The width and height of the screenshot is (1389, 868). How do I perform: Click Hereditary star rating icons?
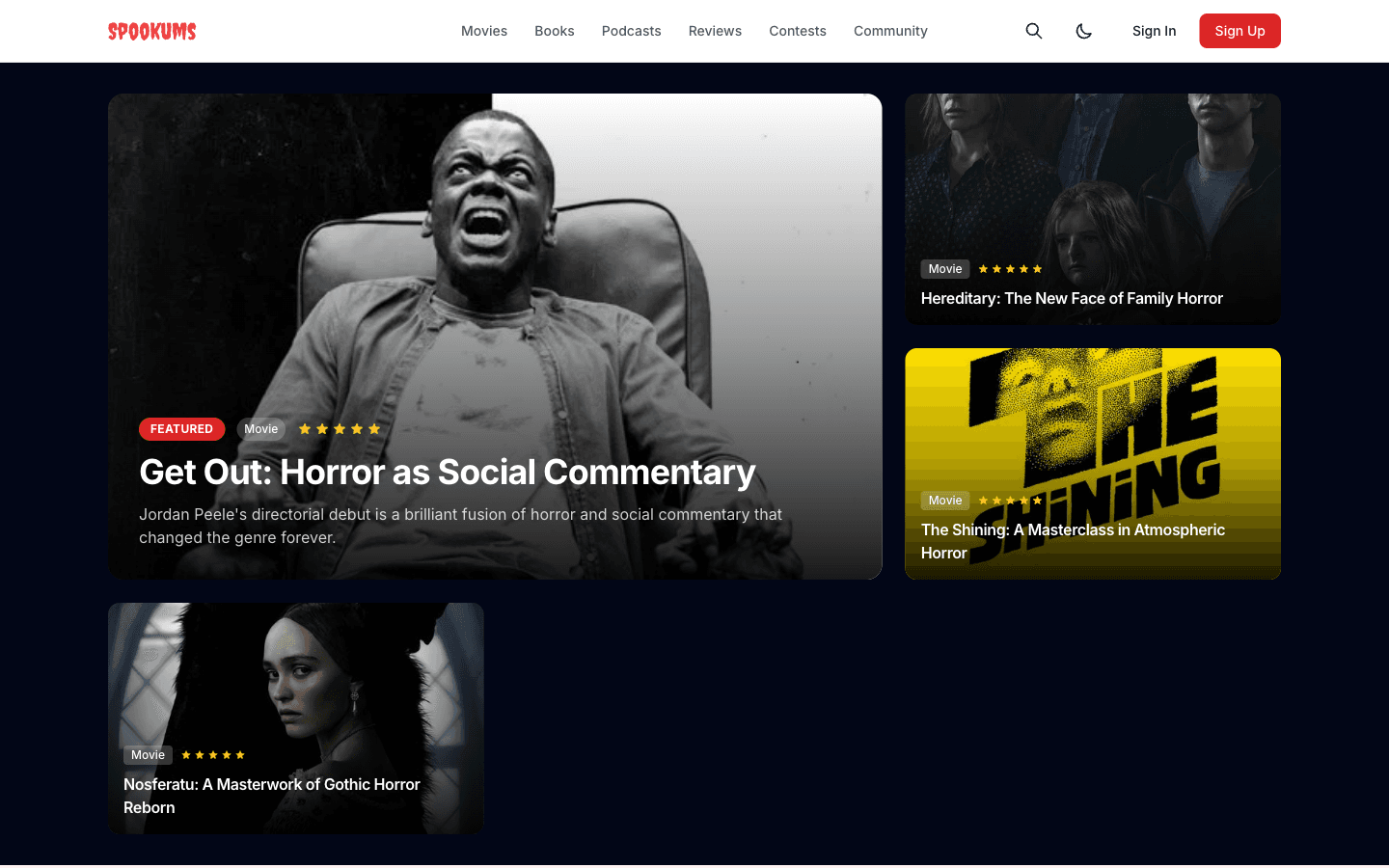click(1010, 269)
